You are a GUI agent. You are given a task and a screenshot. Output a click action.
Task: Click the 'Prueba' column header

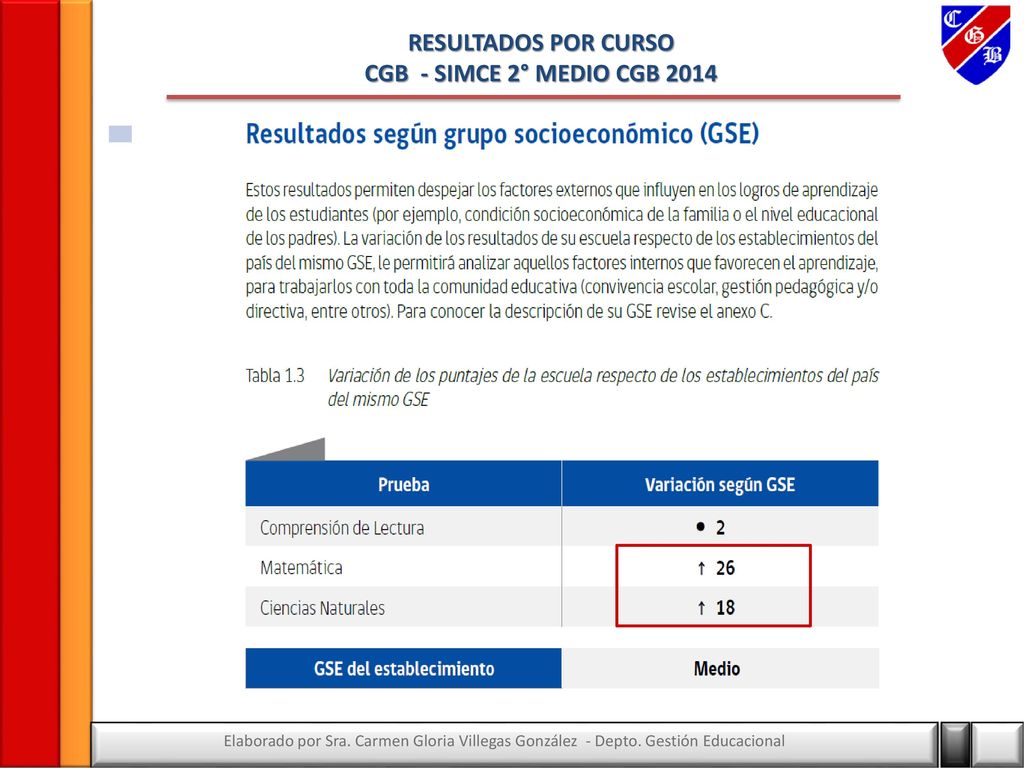click(404, 484)
